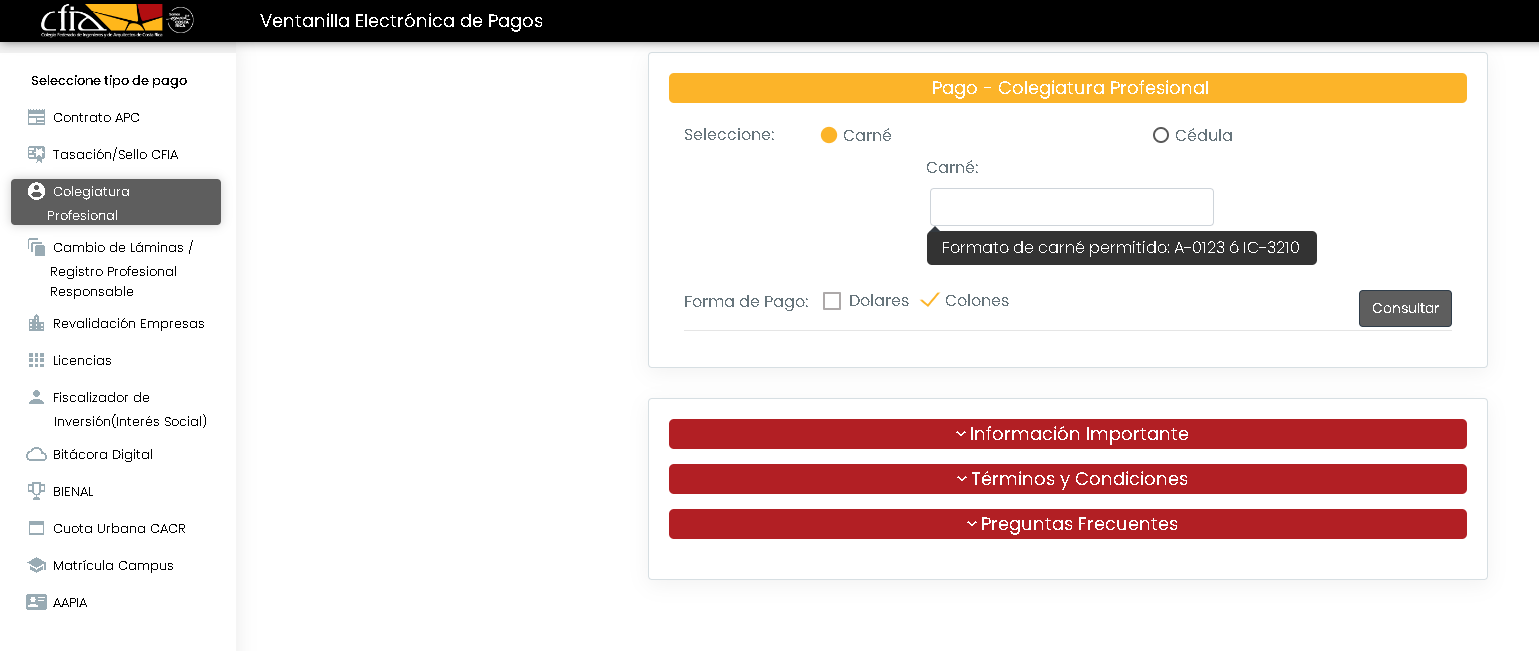Open Colegiatura Profesional menu item

pos(116,202)
